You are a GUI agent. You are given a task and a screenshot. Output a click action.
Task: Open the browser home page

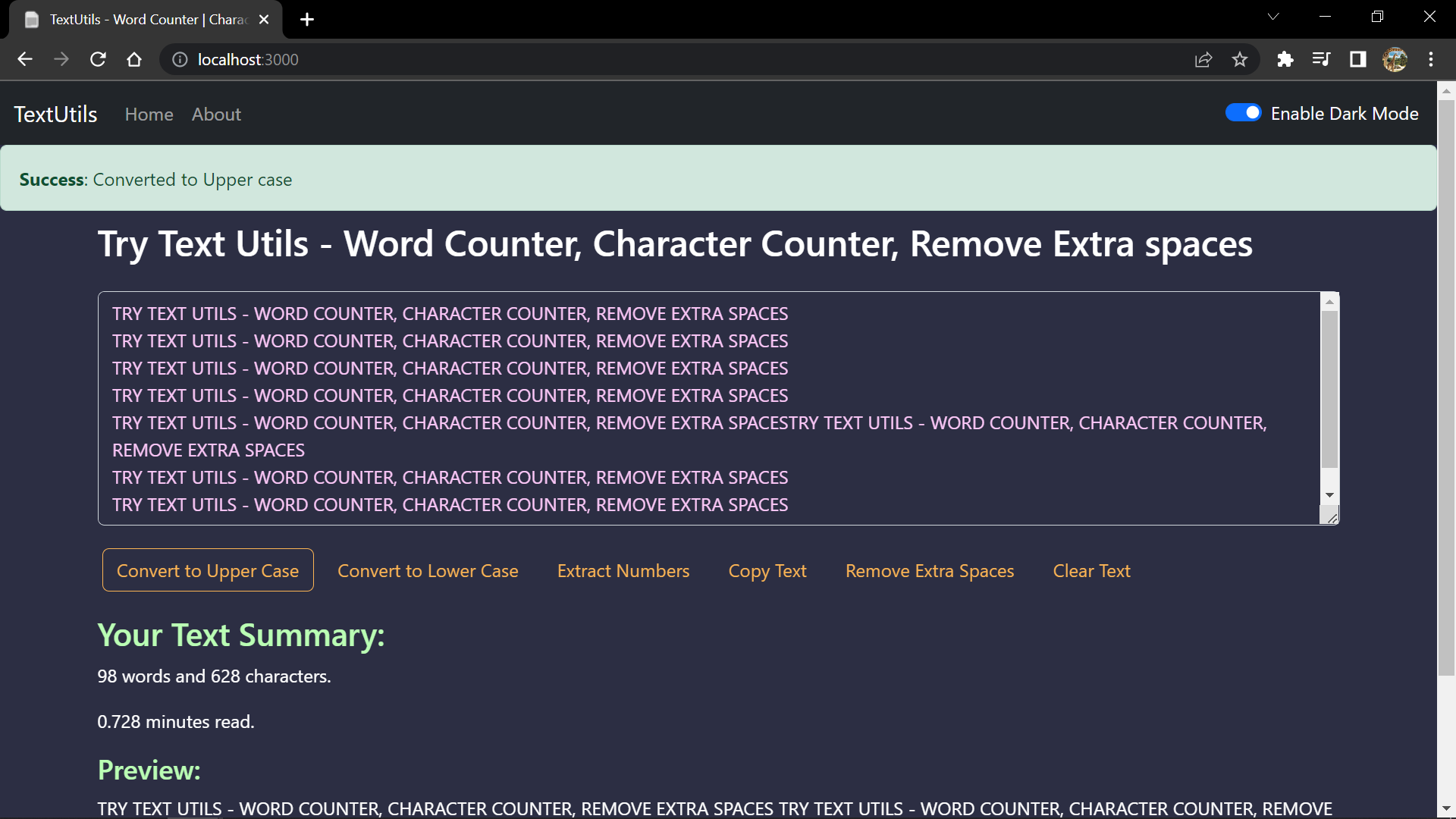coord(134,59)
